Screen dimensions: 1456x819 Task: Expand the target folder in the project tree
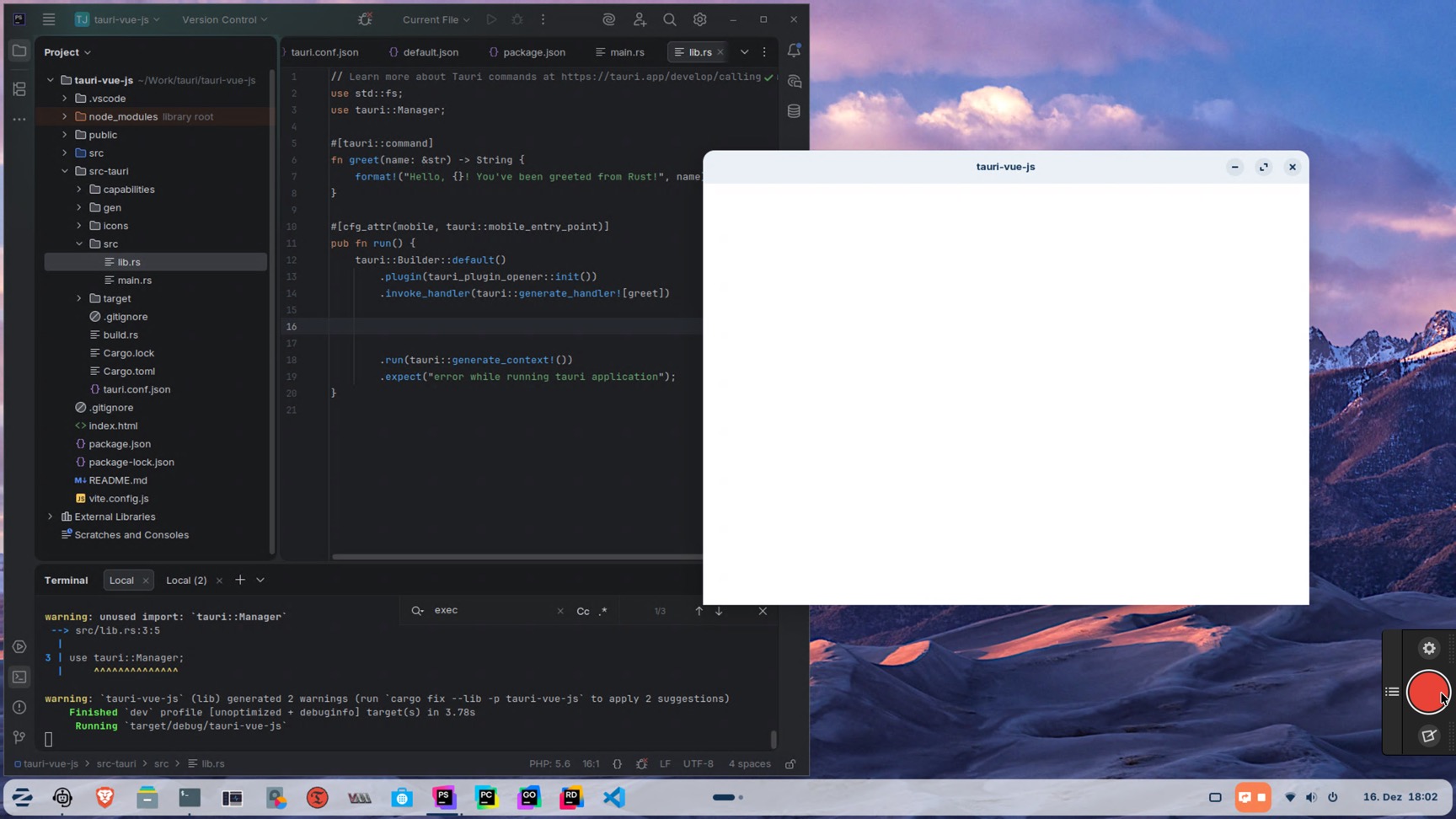click(x=78, y=298)
